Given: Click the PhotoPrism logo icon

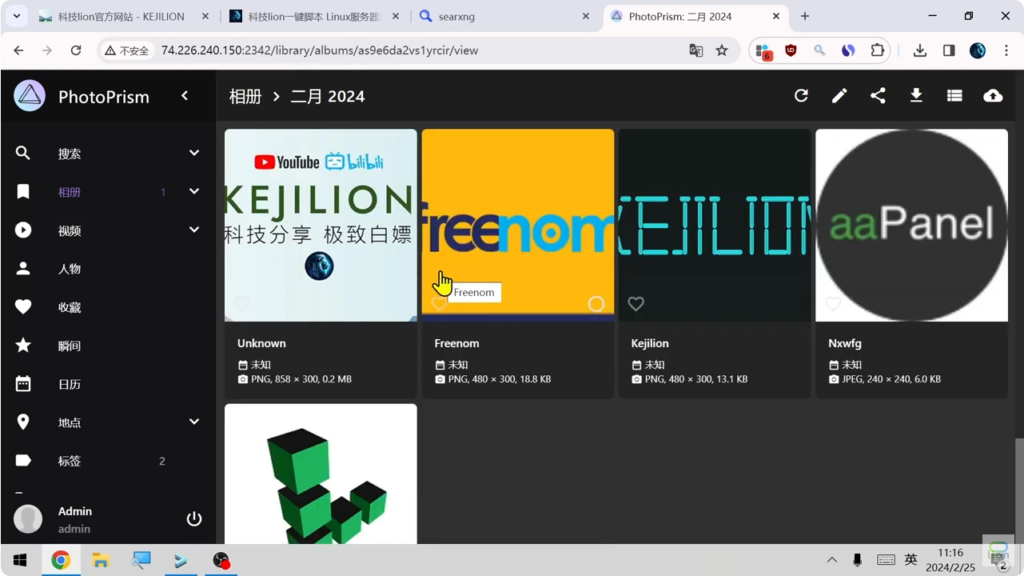Looking at the screenshot, I should click(x=30, y=96).
